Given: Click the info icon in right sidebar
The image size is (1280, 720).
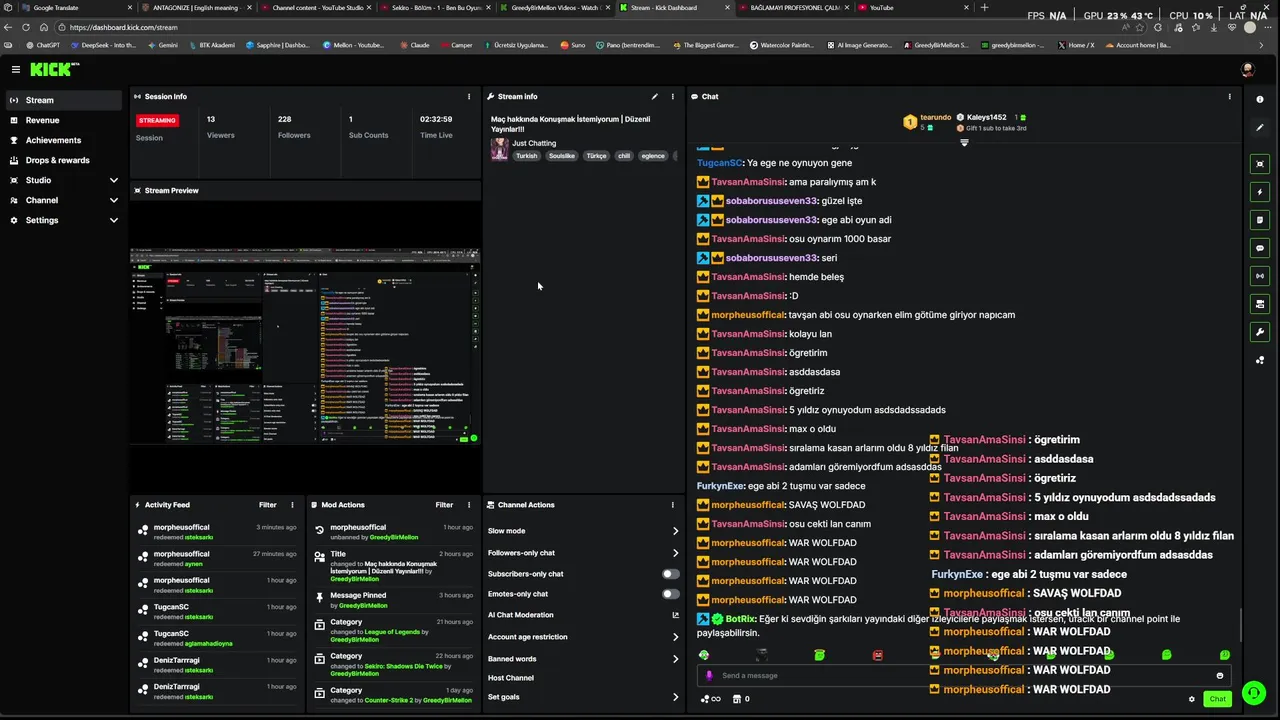Looking at the screenshot, I should [x=1260, y=99].
